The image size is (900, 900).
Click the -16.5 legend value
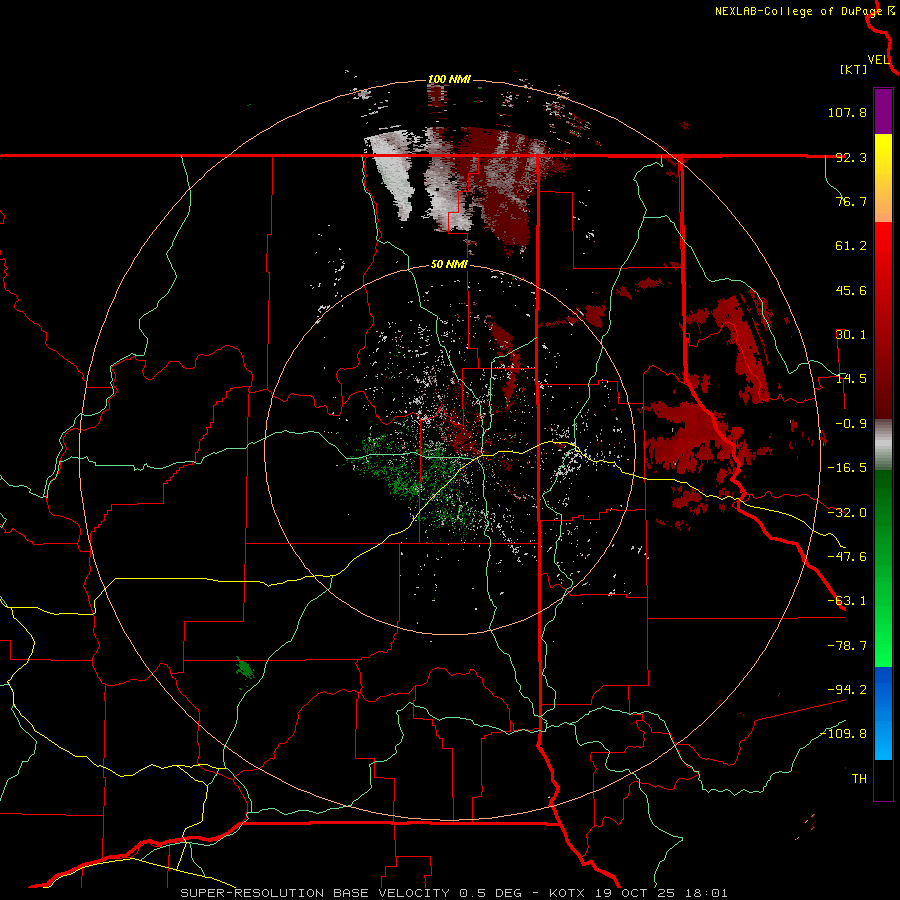pos(847,468)
